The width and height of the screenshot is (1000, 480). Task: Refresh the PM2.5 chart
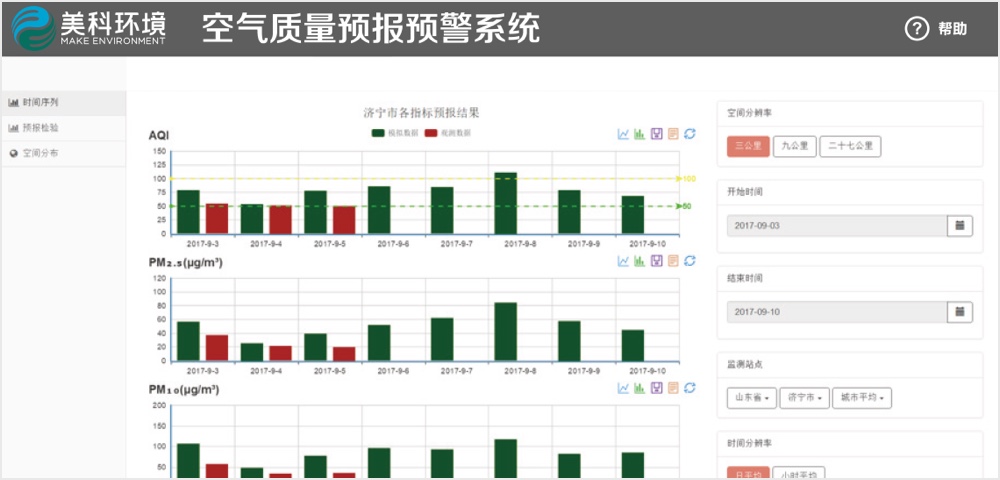(689, 261)
